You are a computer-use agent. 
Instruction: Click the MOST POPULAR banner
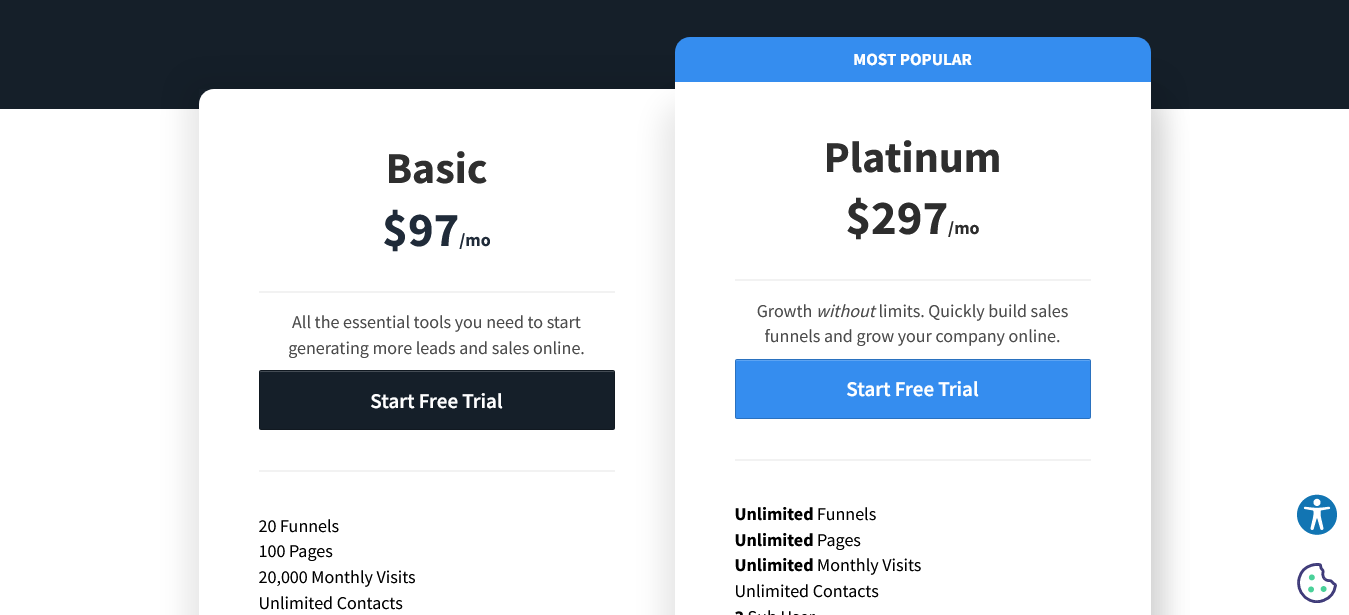point(912,59)
